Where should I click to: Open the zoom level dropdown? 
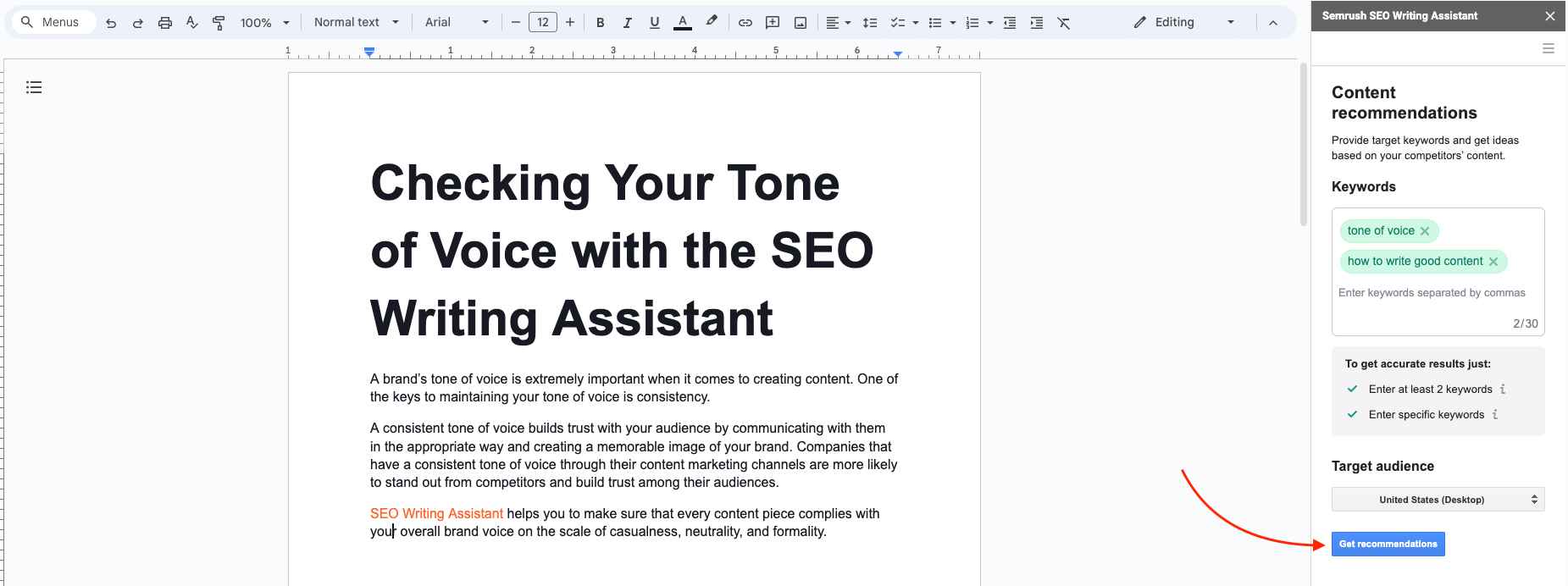click(264, 23)
